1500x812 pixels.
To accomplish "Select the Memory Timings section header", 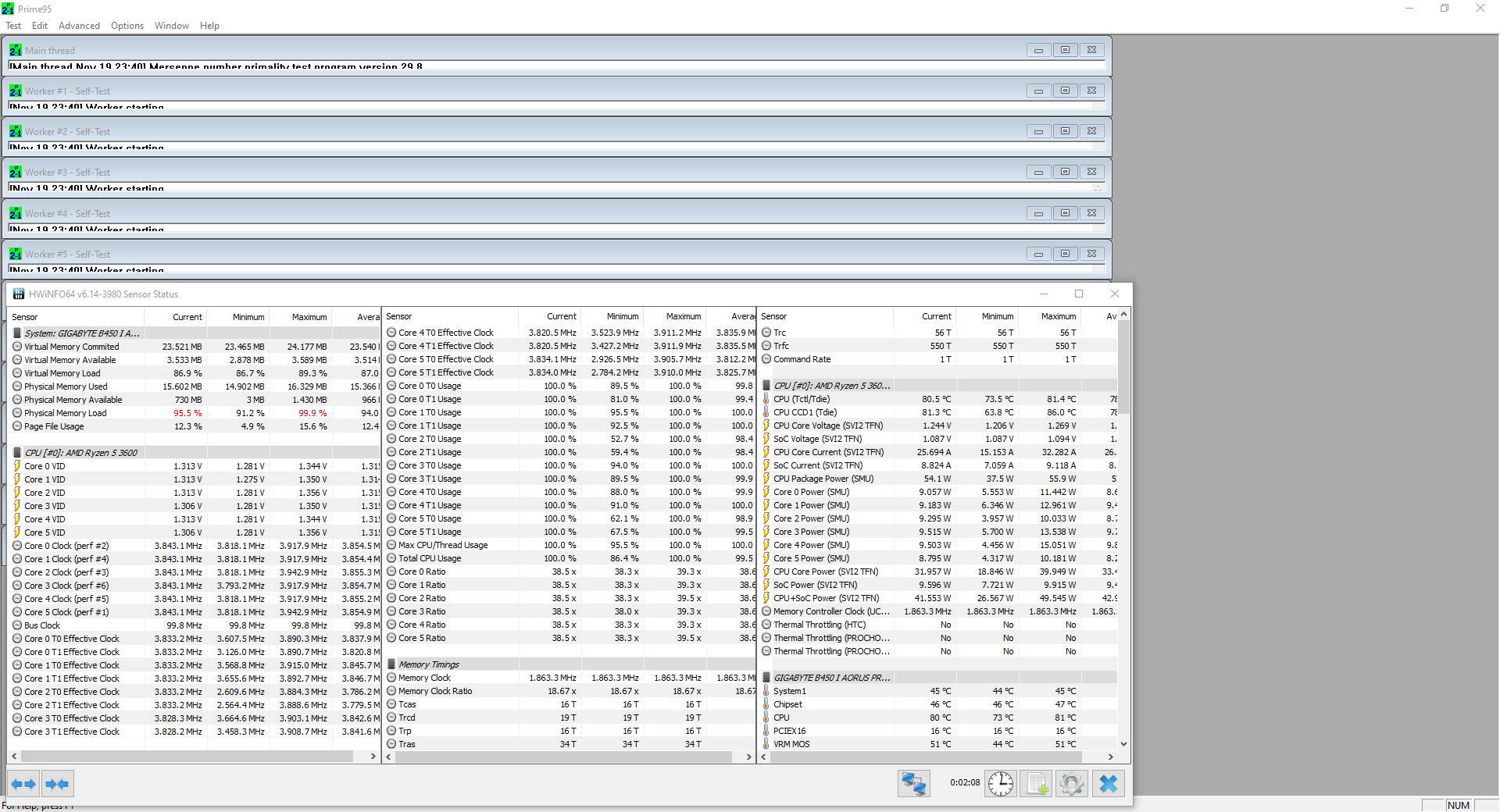I will coord(570,664).
